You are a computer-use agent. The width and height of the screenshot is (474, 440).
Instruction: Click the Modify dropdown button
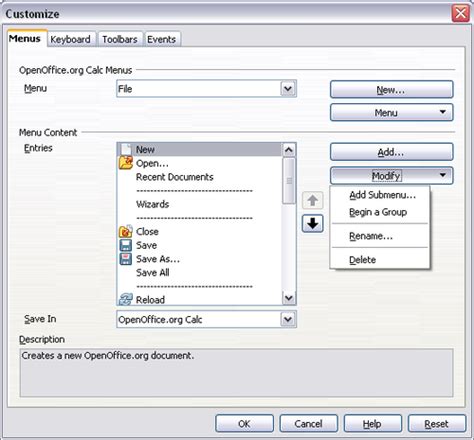391,175
